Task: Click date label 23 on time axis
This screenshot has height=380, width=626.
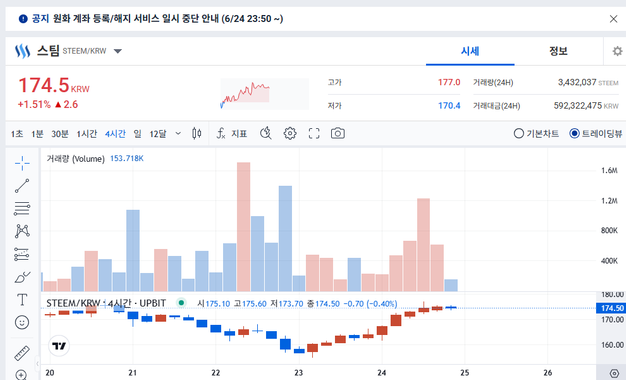Action: coord(299,372)
